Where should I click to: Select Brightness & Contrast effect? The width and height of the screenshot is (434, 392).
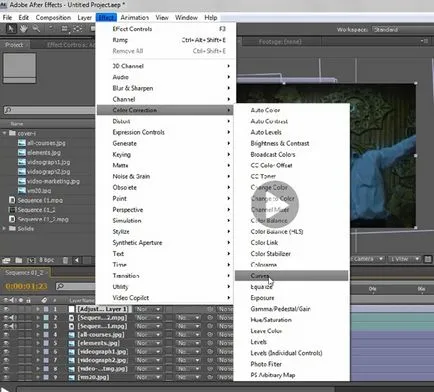coord(291,143)
